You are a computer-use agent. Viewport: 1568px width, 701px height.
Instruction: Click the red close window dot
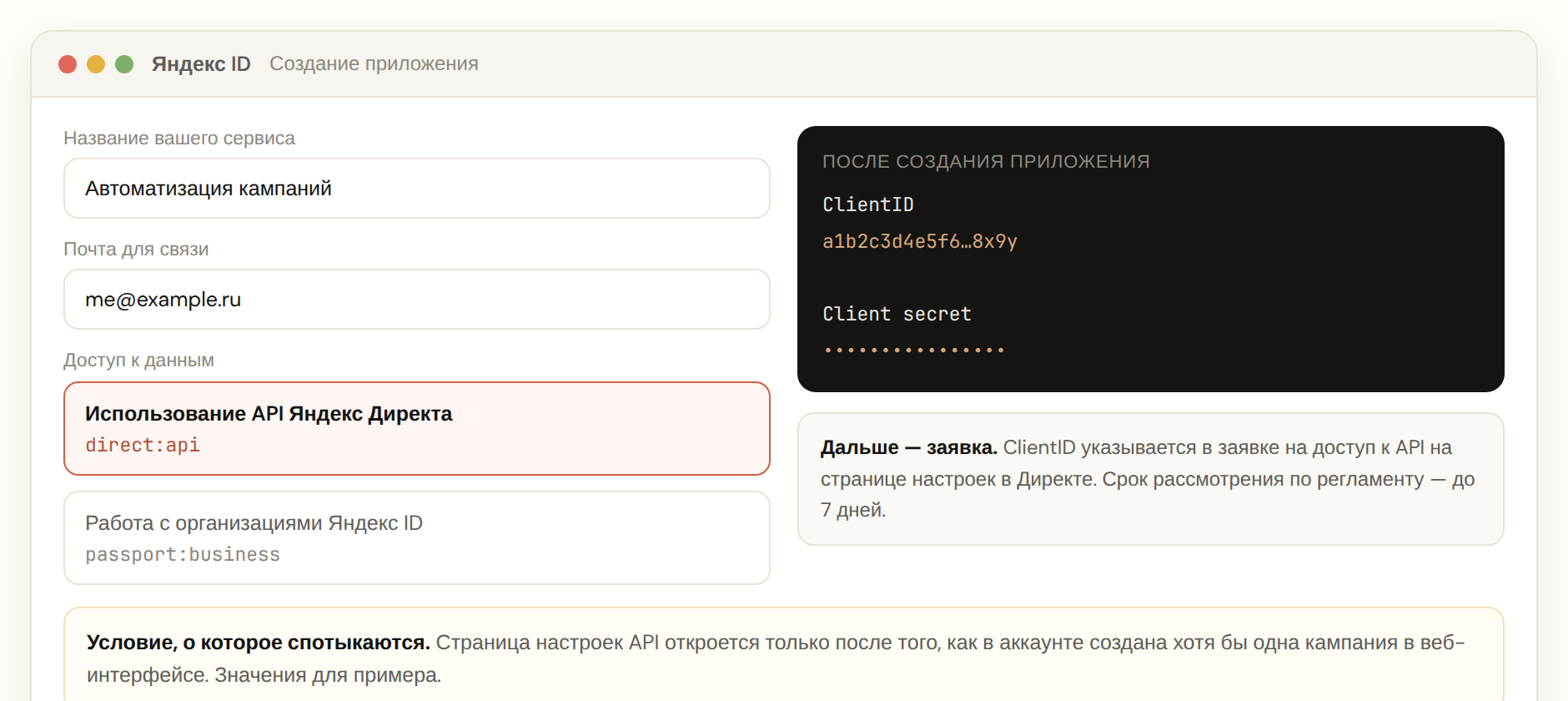pos(68,64)
